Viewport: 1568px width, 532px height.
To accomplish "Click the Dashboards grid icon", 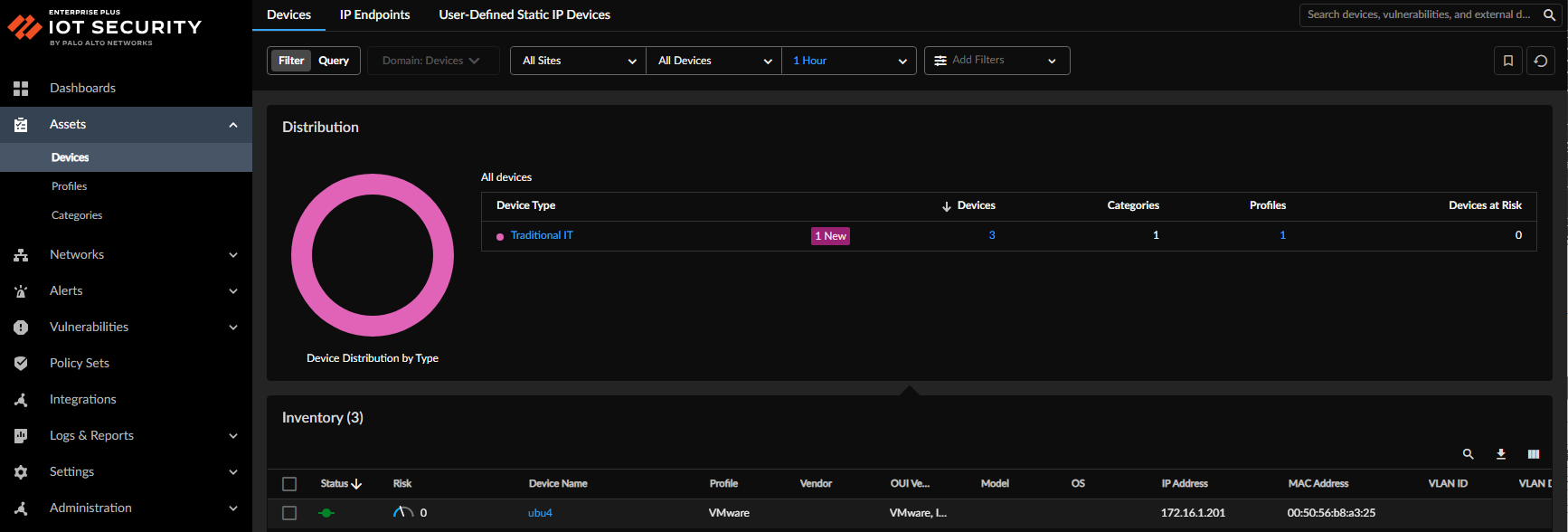I will 21,88.
